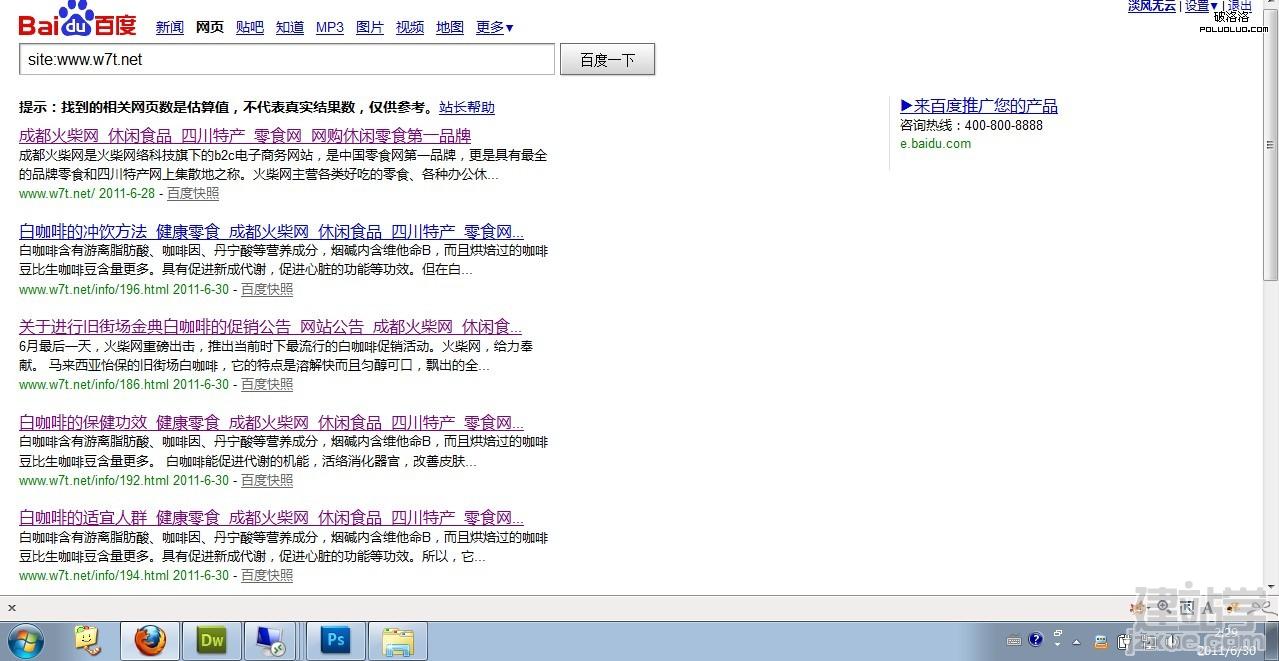Show hidden system tray icons
1279x661 pixels.
1077,641
